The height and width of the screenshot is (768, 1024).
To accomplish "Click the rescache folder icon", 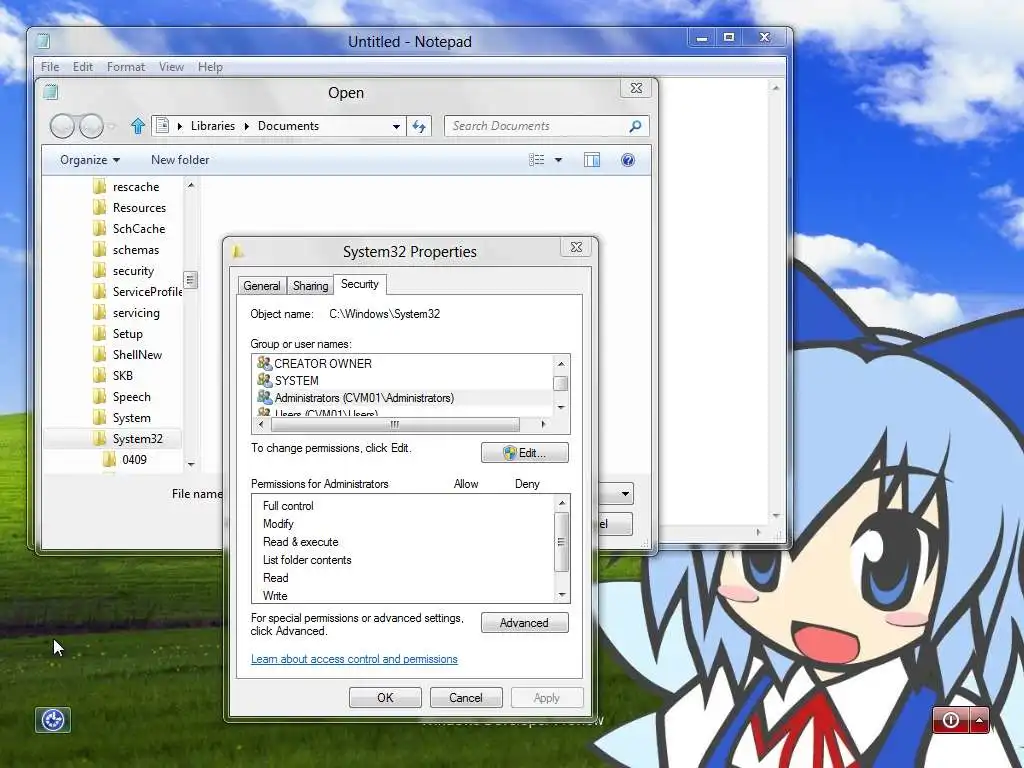I will click(x=100, y=187).
